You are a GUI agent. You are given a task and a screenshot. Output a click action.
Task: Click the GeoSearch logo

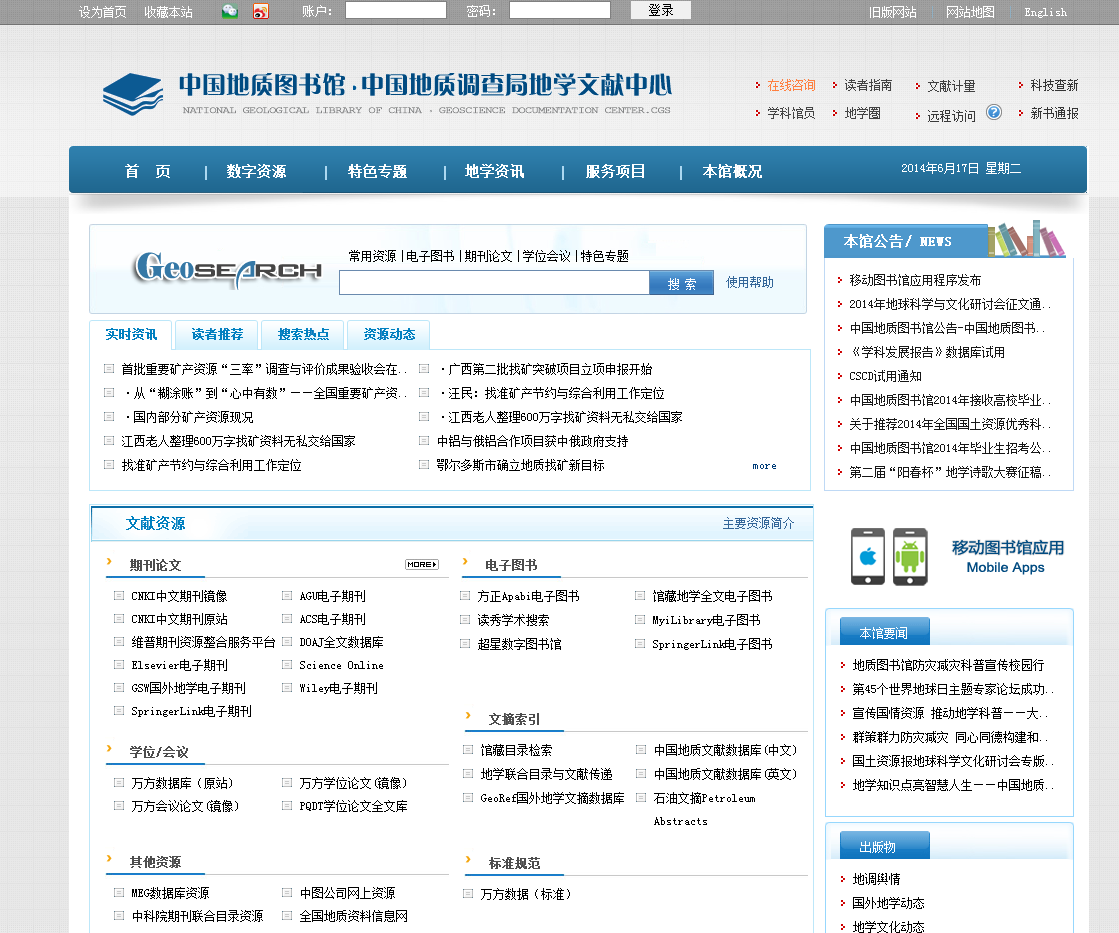coord(228,269)
